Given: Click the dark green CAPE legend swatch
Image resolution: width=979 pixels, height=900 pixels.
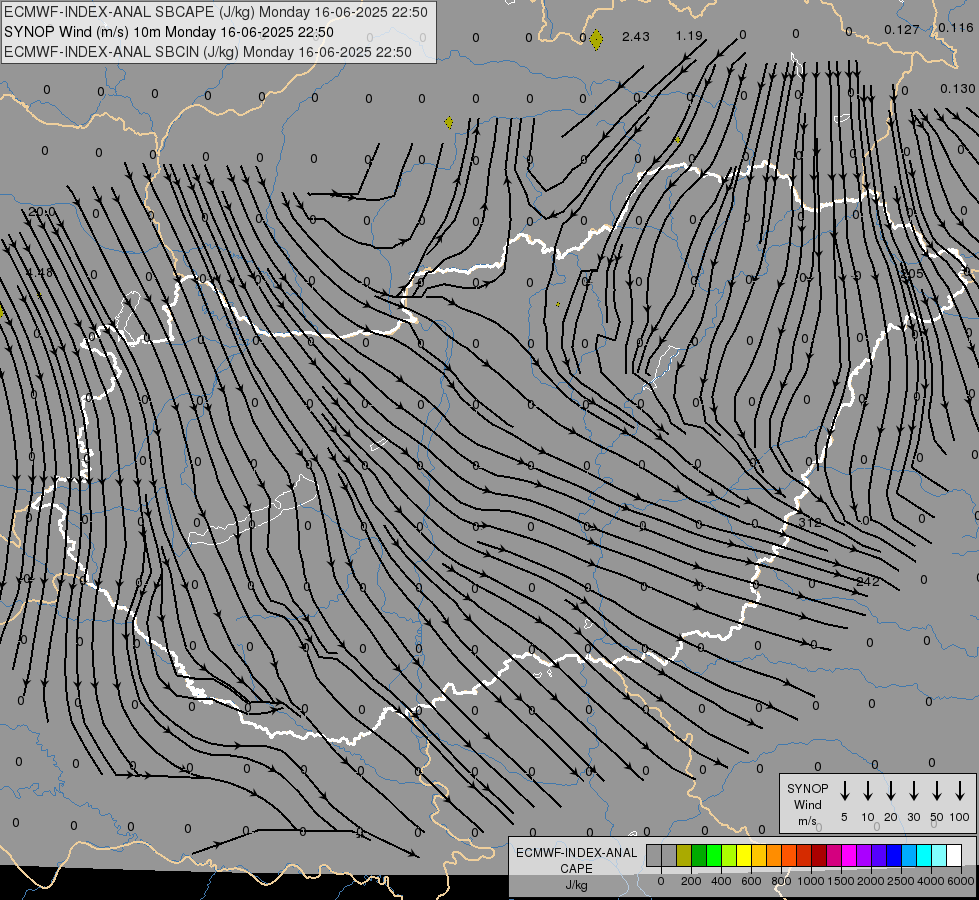Looking at the screenshot, I should click(699, 855).
